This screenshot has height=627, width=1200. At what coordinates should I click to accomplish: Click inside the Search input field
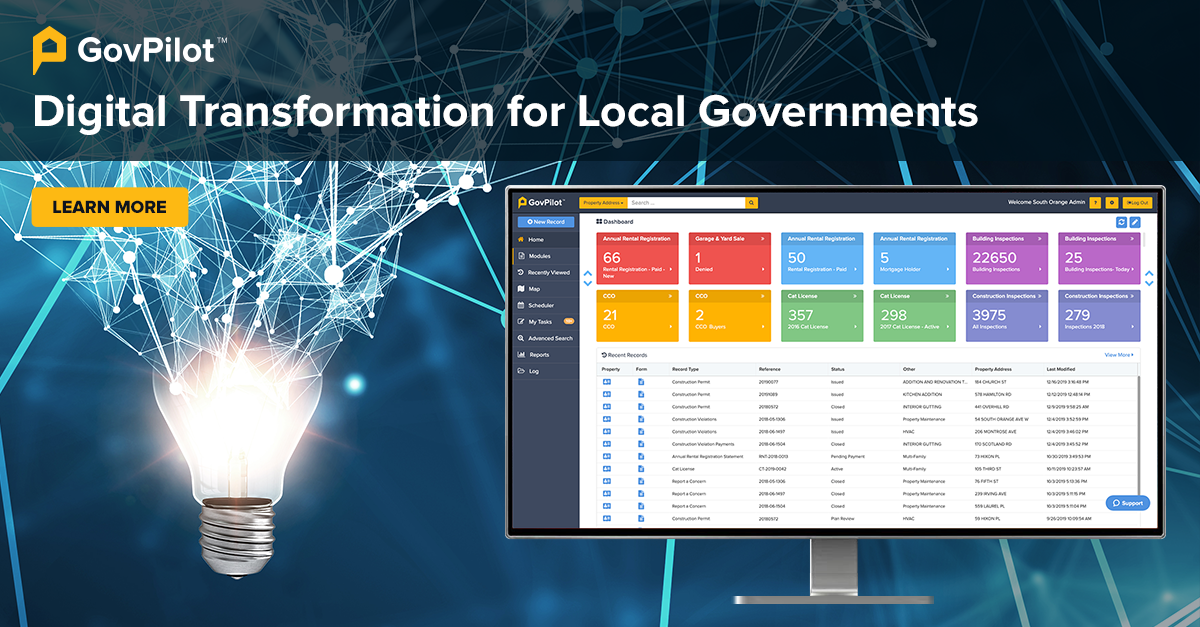686,202
